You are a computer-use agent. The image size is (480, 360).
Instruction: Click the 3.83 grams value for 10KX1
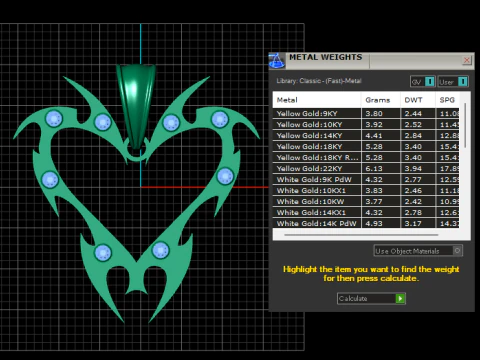[x=374, y=190]
